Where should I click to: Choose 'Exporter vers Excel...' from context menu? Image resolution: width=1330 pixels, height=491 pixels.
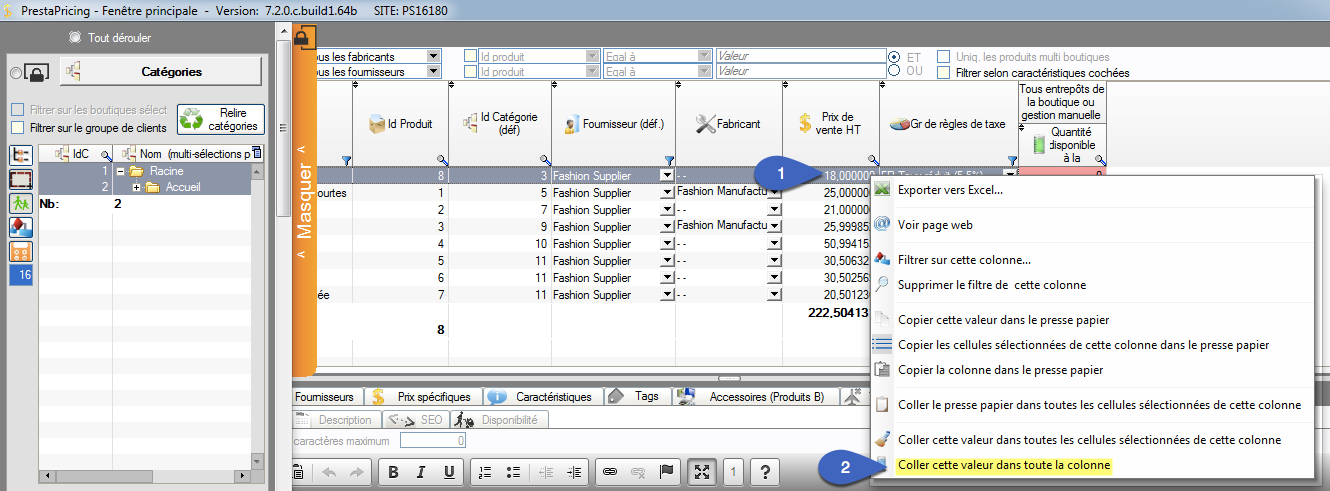[x=950, y=190]
